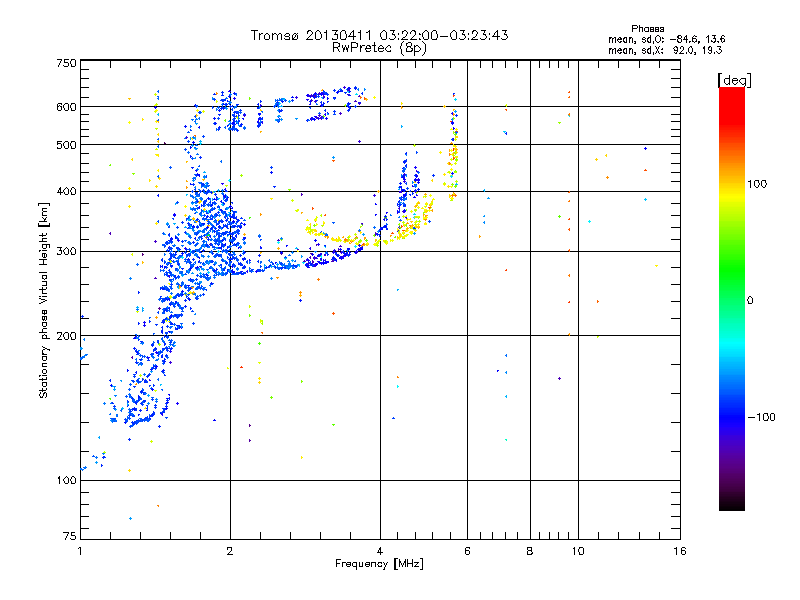
Task: Click the x-axis tick label '8'
Action: (x=530, y=551)
